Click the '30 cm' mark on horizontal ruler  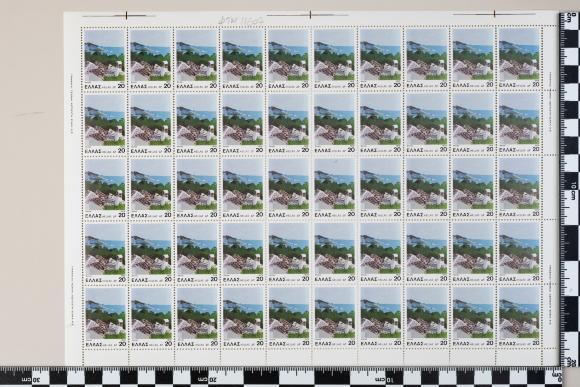tap(30, 380)
